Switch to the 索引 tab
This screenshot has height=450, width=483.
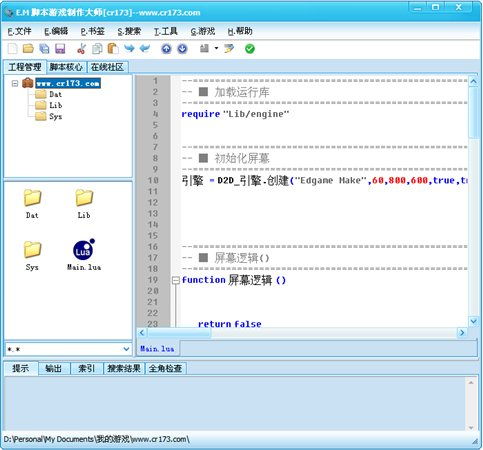(87, 368)
